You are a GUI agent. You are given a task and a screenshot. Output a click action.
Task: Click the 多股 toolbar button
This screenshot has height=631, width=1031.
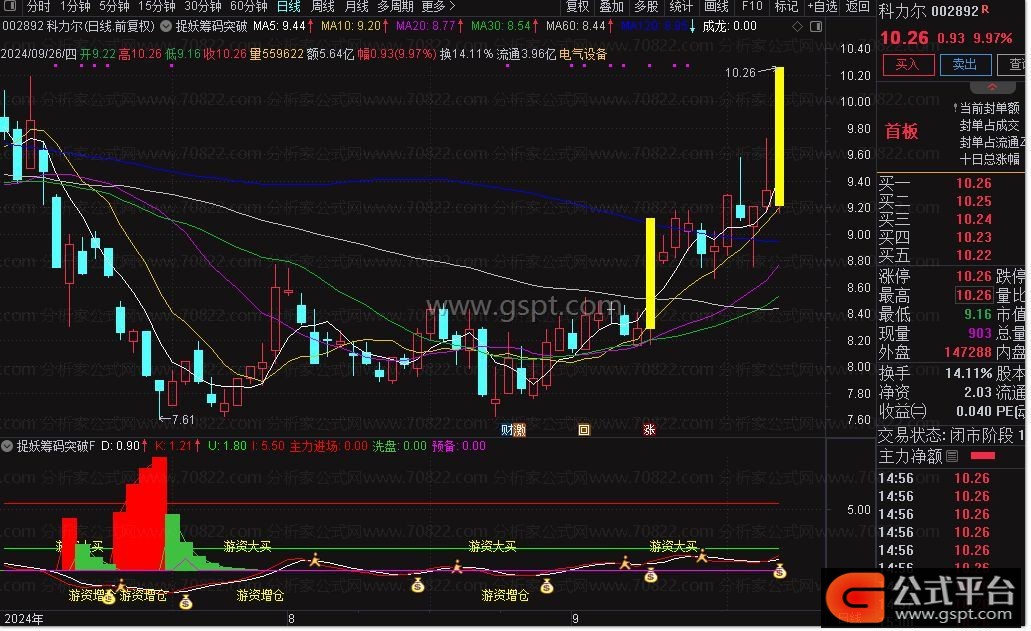[646, 7]
